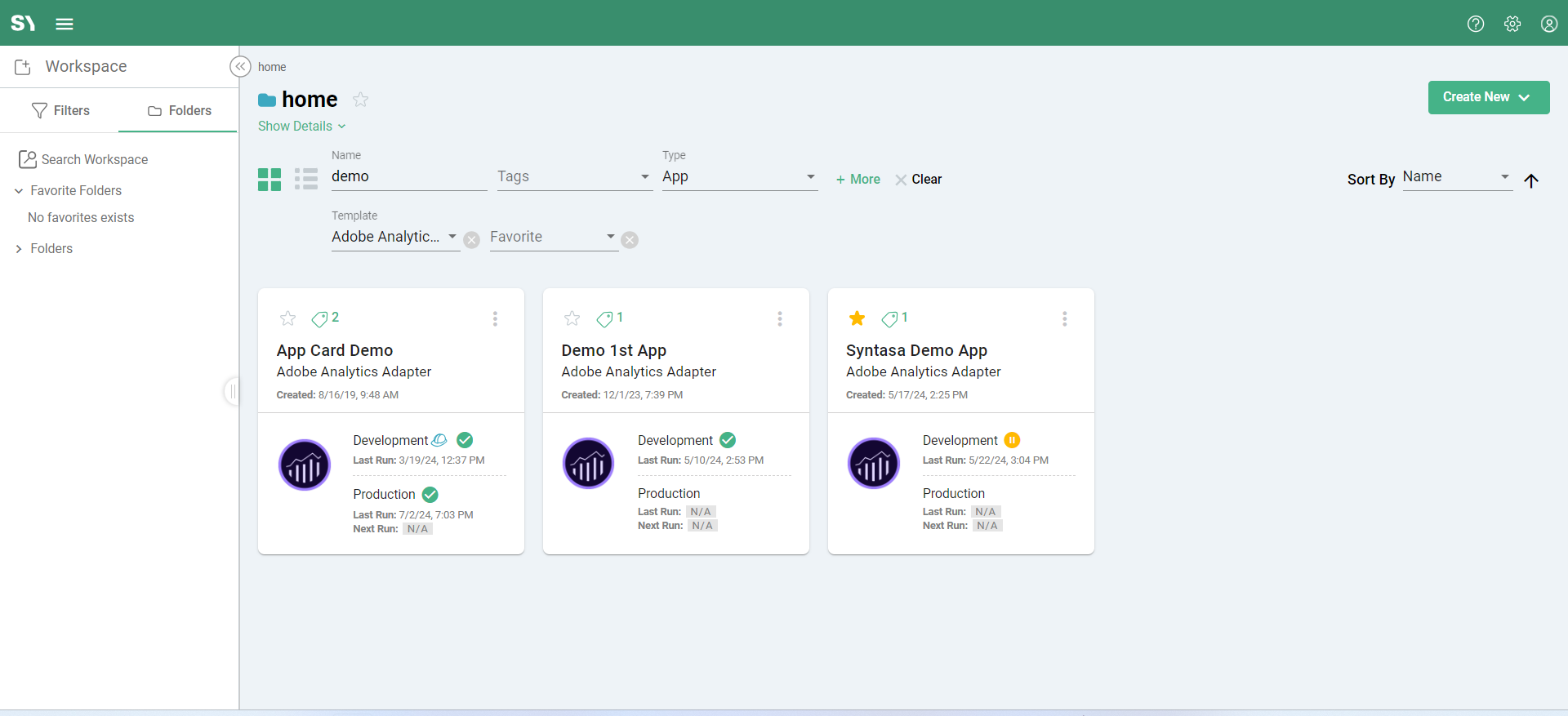Select the Folders tab

[x=179, y=110]
